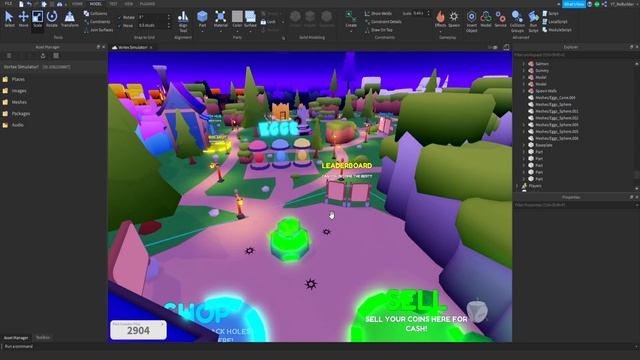Image resolution: width=640 pixels, height=360 pixels.
Task: Insert a Spawn location
Action: 454,19
